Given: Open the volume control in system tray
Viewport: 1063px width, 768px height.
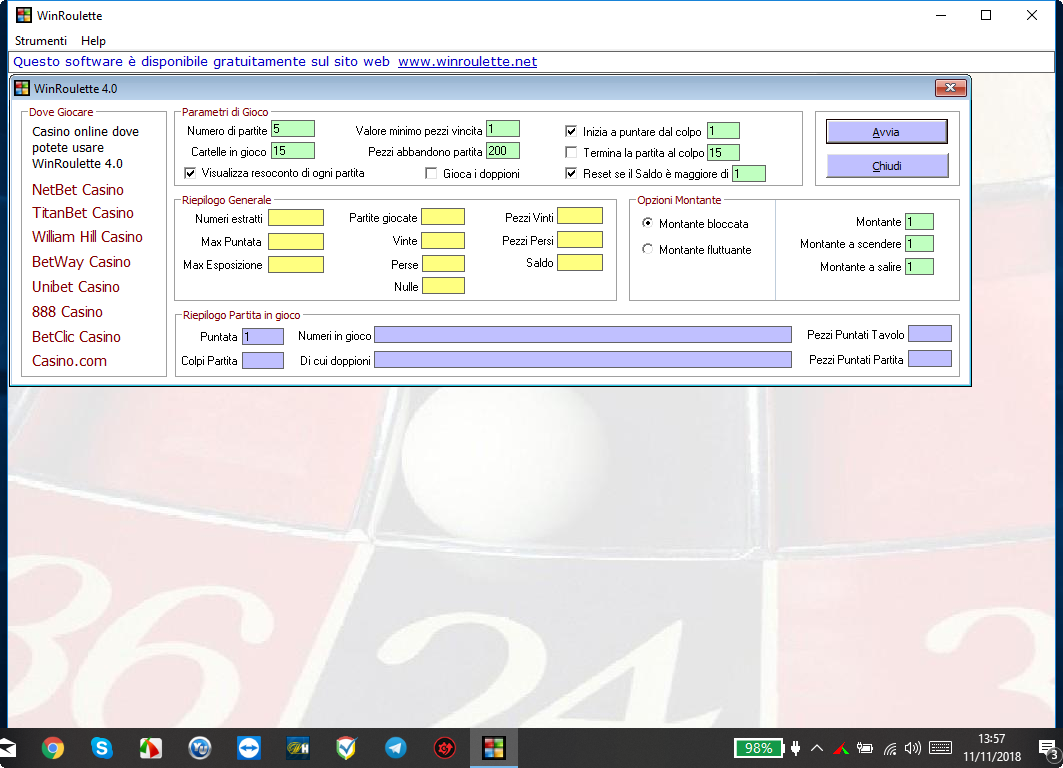Looking at the screenshot, I should coord(912,748).
